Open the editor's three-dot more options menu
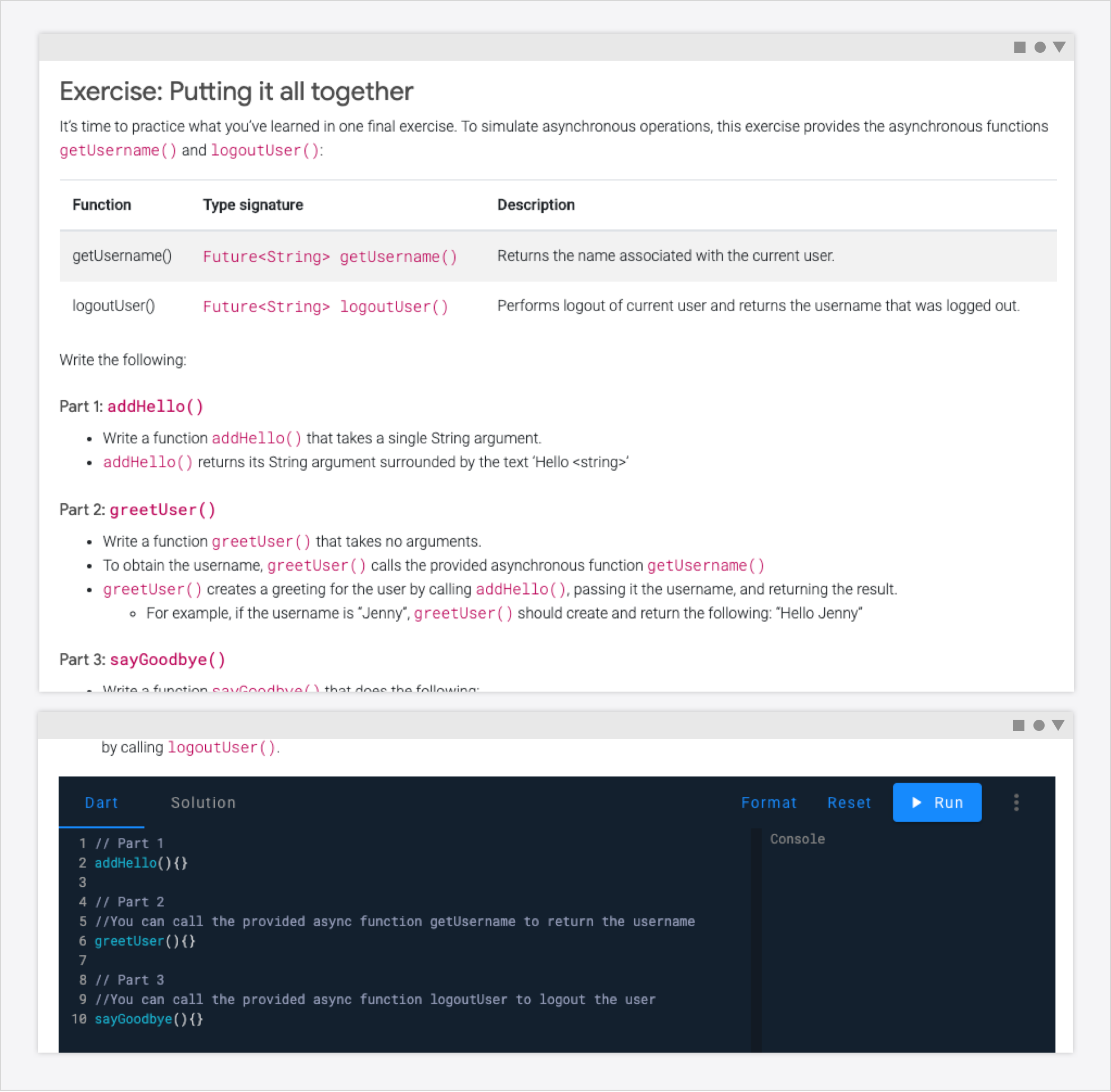The width and height of the screenshot is (1111, 1092). pyautogui.click(x=1016, y=802)
